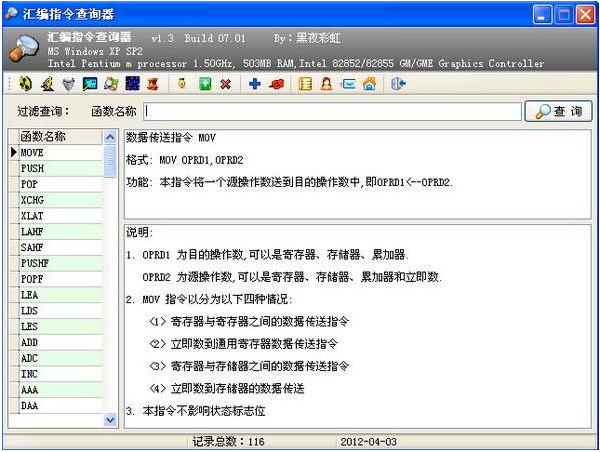The height and width of the screenshot is (452, 600).
Task: Click the blue plus toolbar icon
Action: (x=255, y=84)
